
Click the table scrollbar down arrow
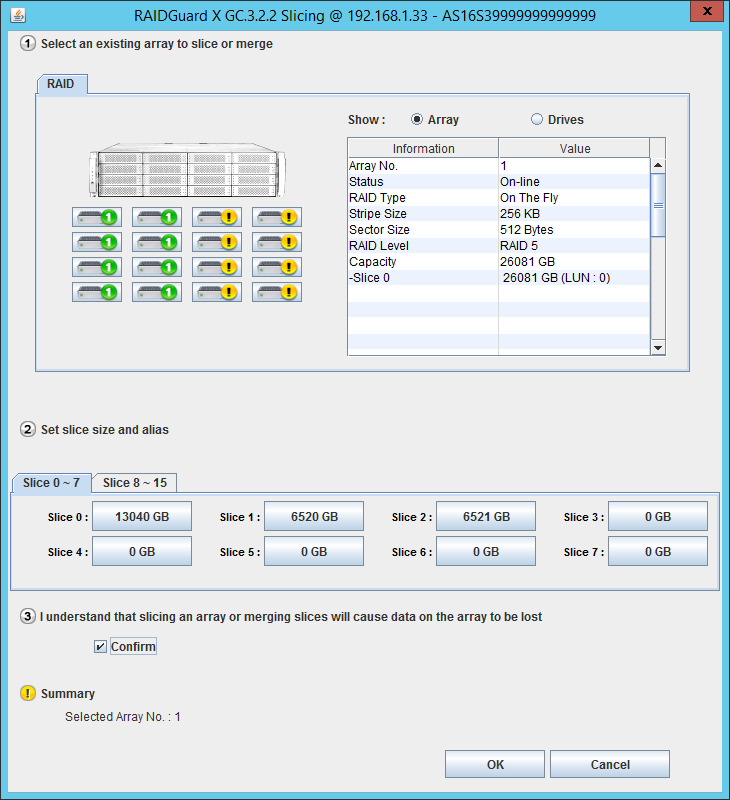(658, 348)
